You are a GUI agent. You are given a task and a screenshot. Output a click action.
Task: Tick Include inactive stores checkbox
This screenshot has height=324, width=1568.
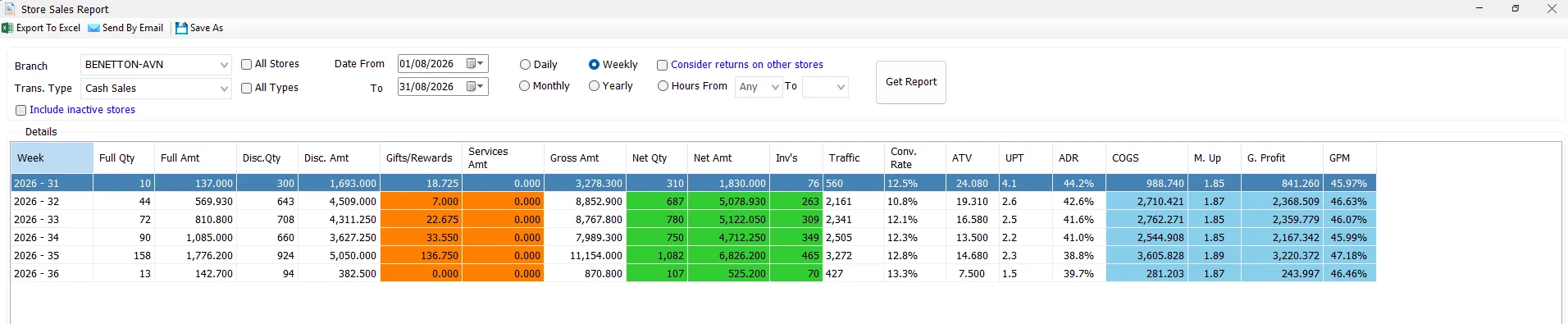[x=21, y=110]
